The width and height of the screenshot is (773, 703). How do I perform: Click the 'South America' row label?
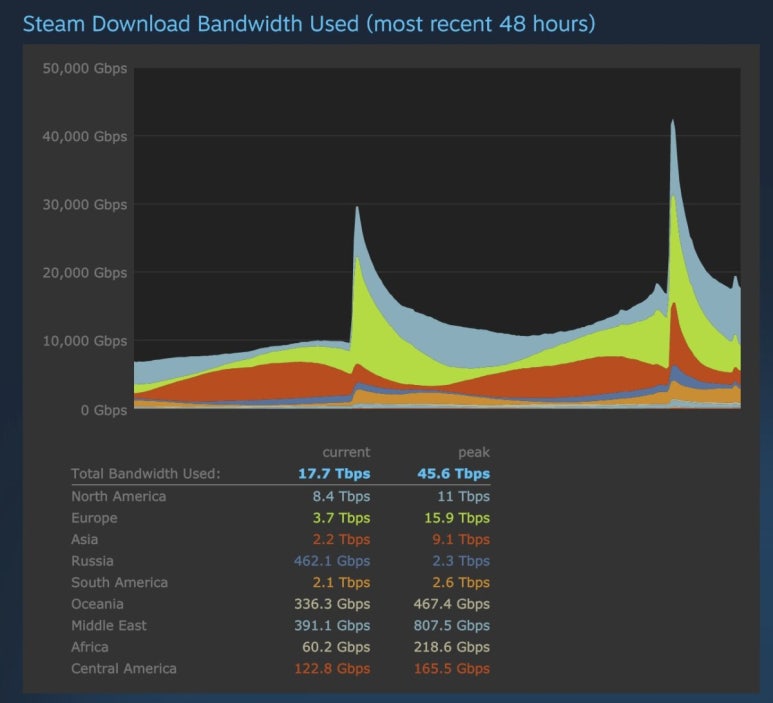click(119, 582)
